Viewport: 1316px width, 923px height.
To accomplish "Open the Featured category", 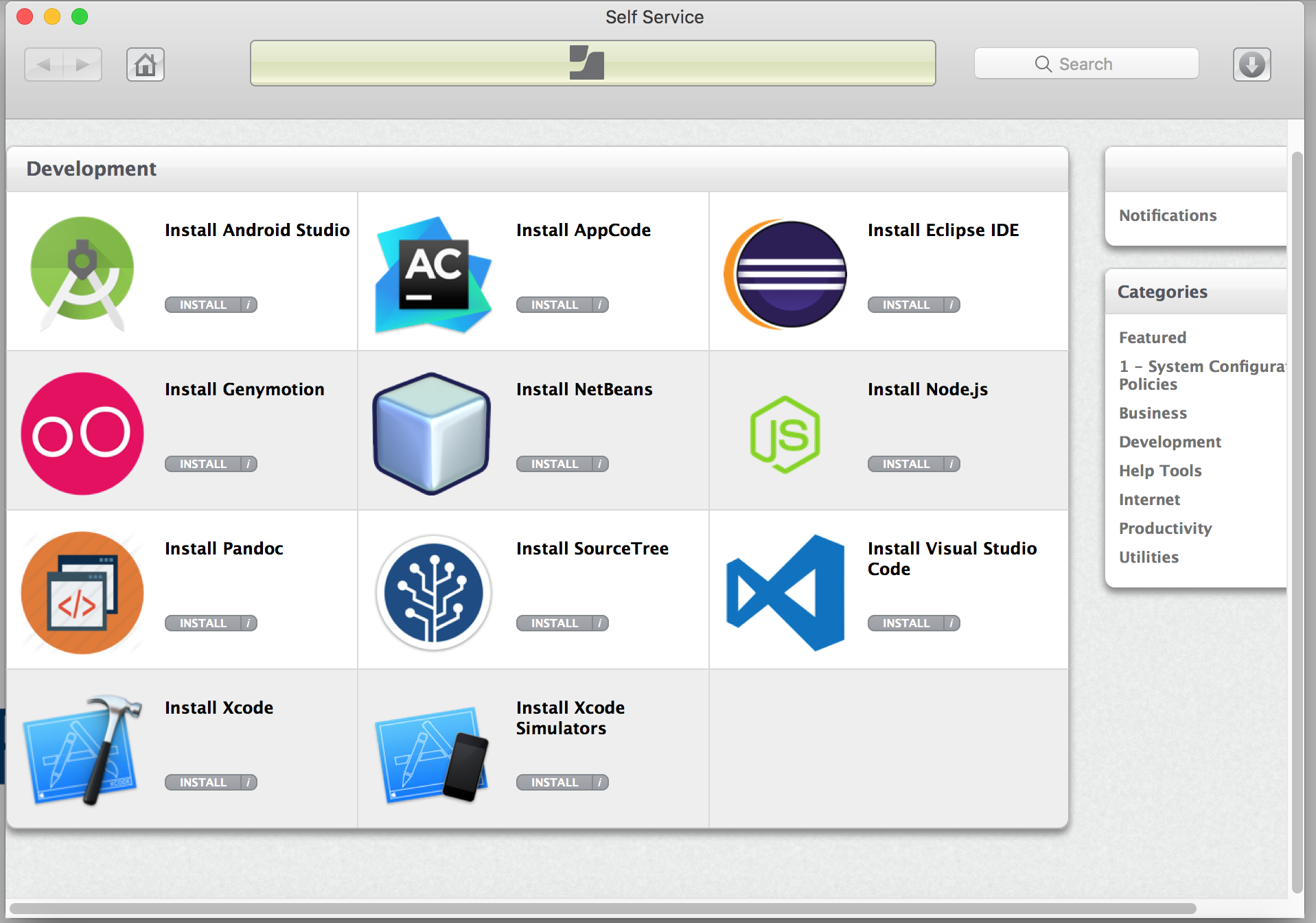I will (1153, 338).
